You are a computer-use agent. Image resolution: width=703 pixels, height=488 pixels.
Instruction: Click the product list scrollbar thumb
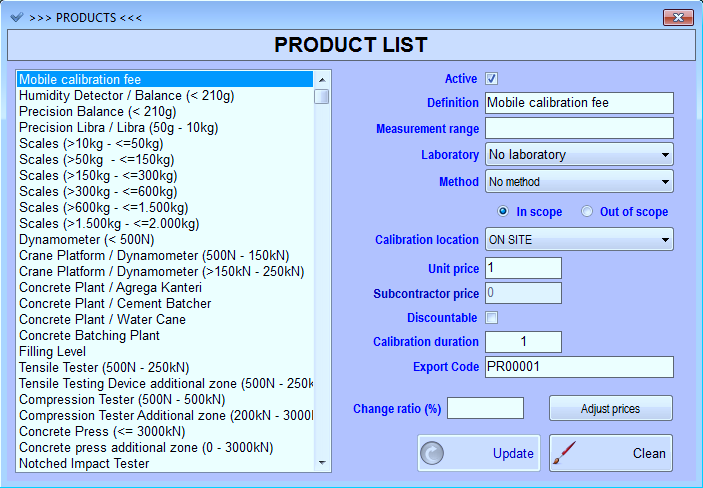tap(321, 96)
